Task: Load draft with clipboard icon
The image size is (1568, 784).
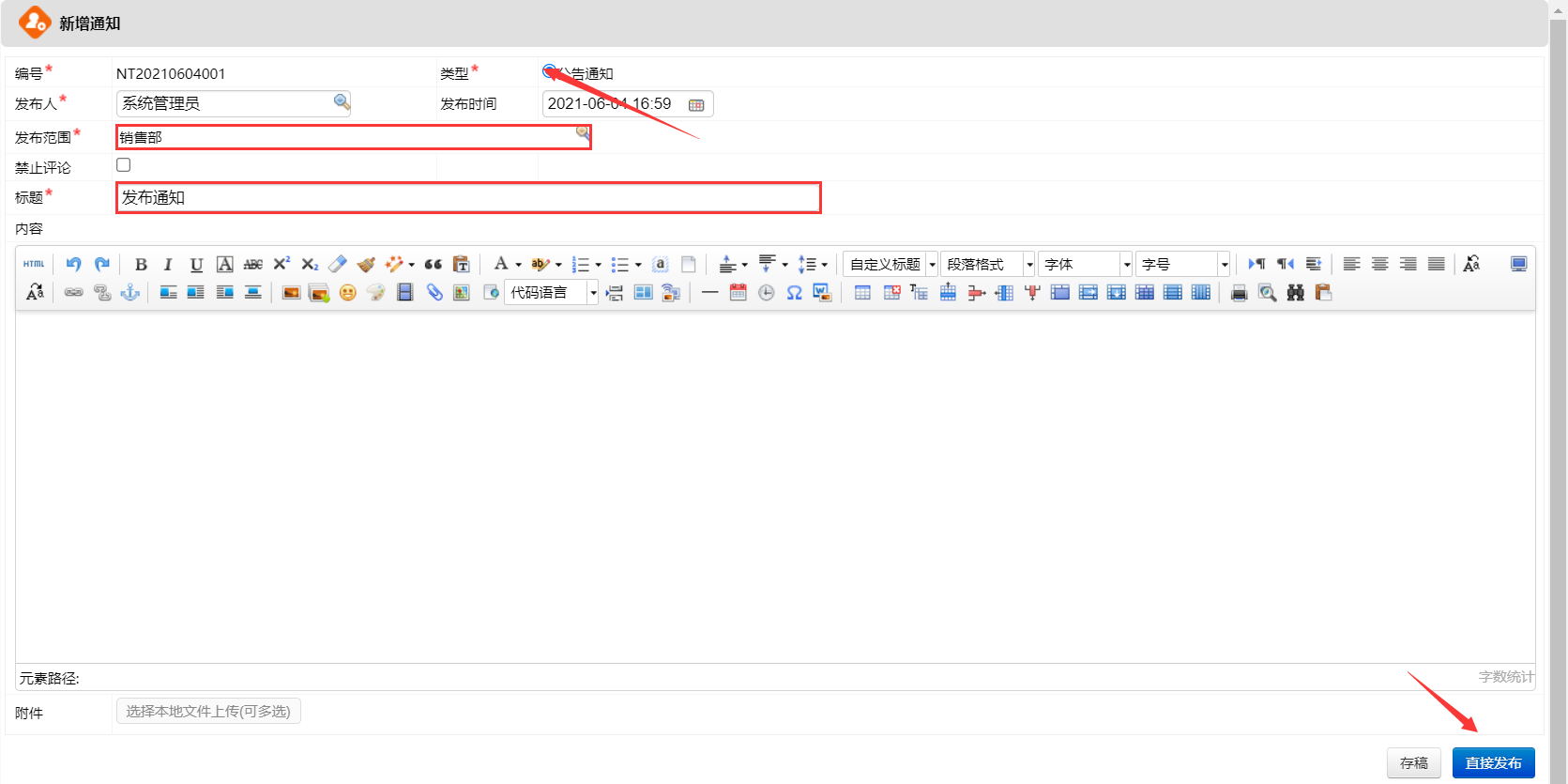Action: pyautogui.click(x=1323, y=292)
